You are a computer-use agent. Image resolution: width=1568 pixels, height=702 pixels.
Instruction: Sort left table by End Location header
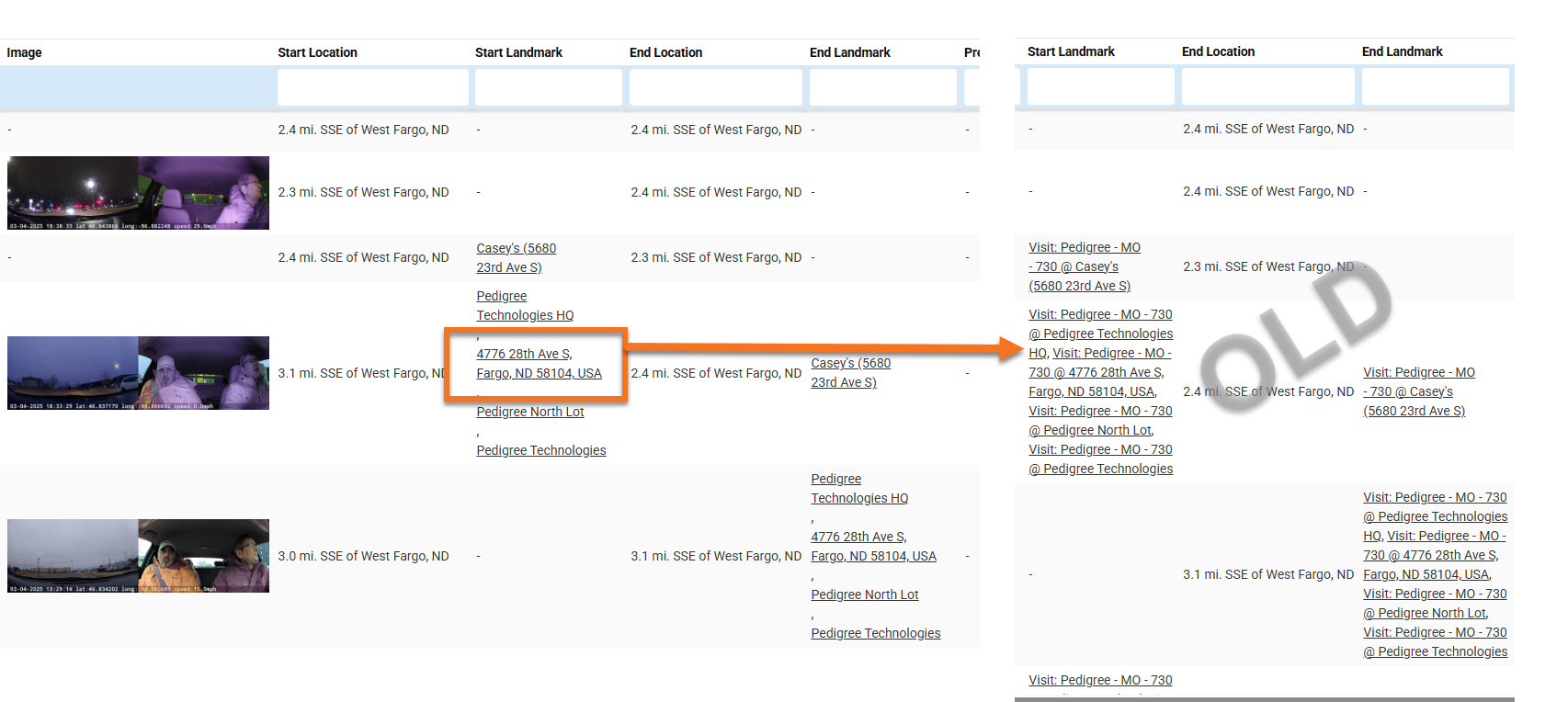[x=665, y=52]
